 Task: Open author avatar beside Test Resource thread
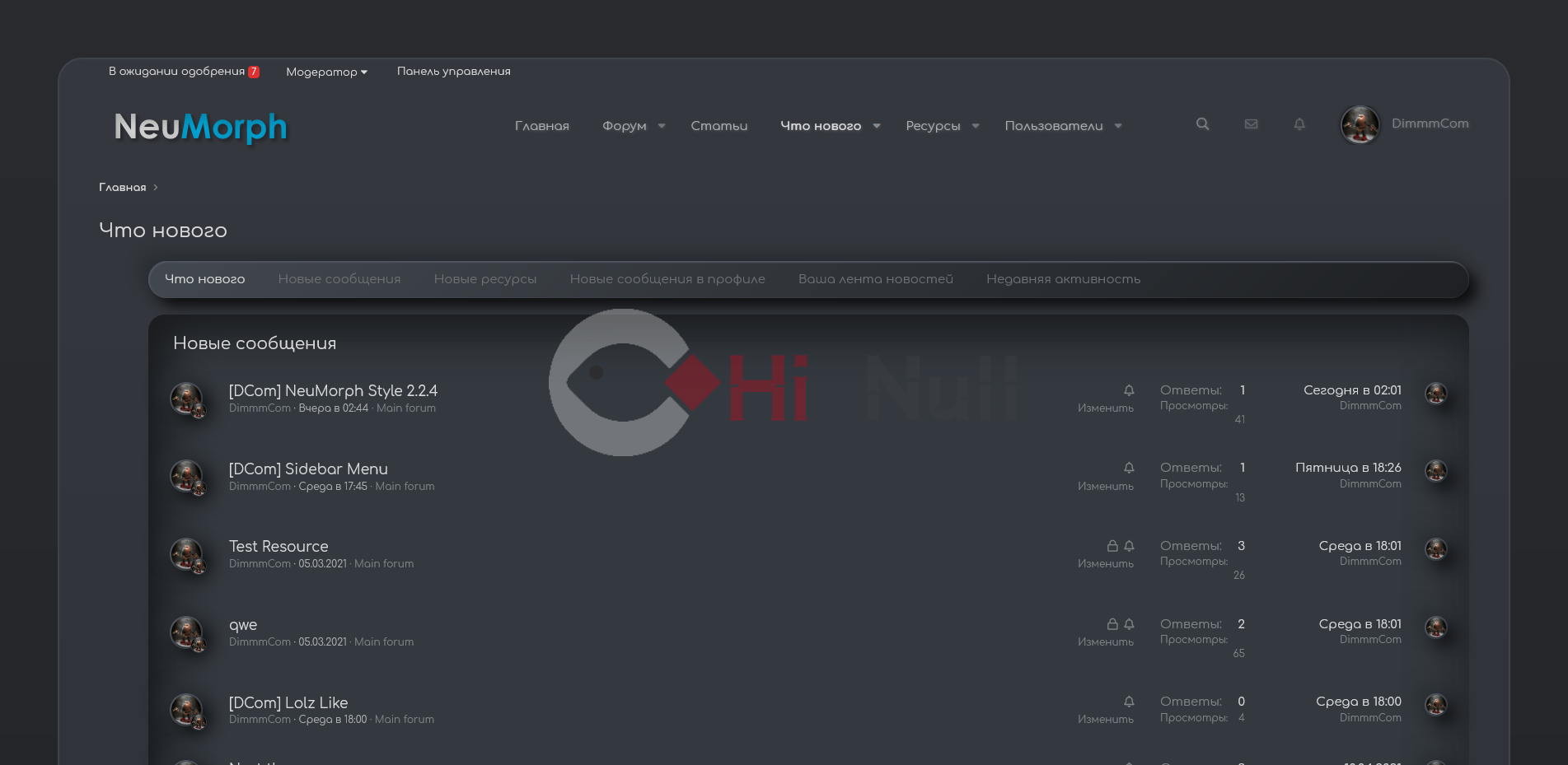click(186, 554)
